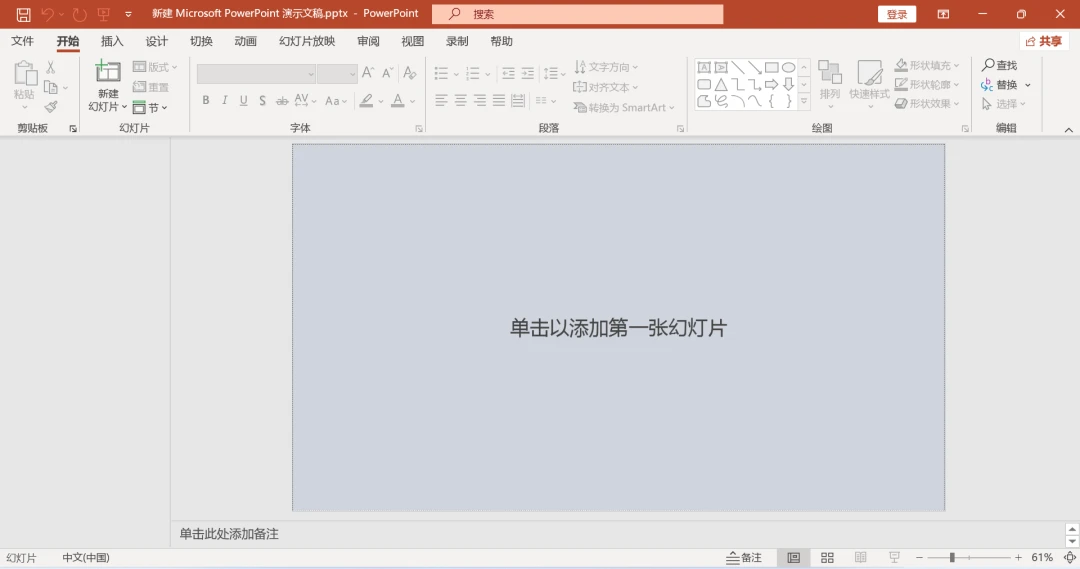The image size is (1080, 569).
Task: Click the 新建幻灯片 new slide icon
Action: pyautogui.click(x=108, y=72)
